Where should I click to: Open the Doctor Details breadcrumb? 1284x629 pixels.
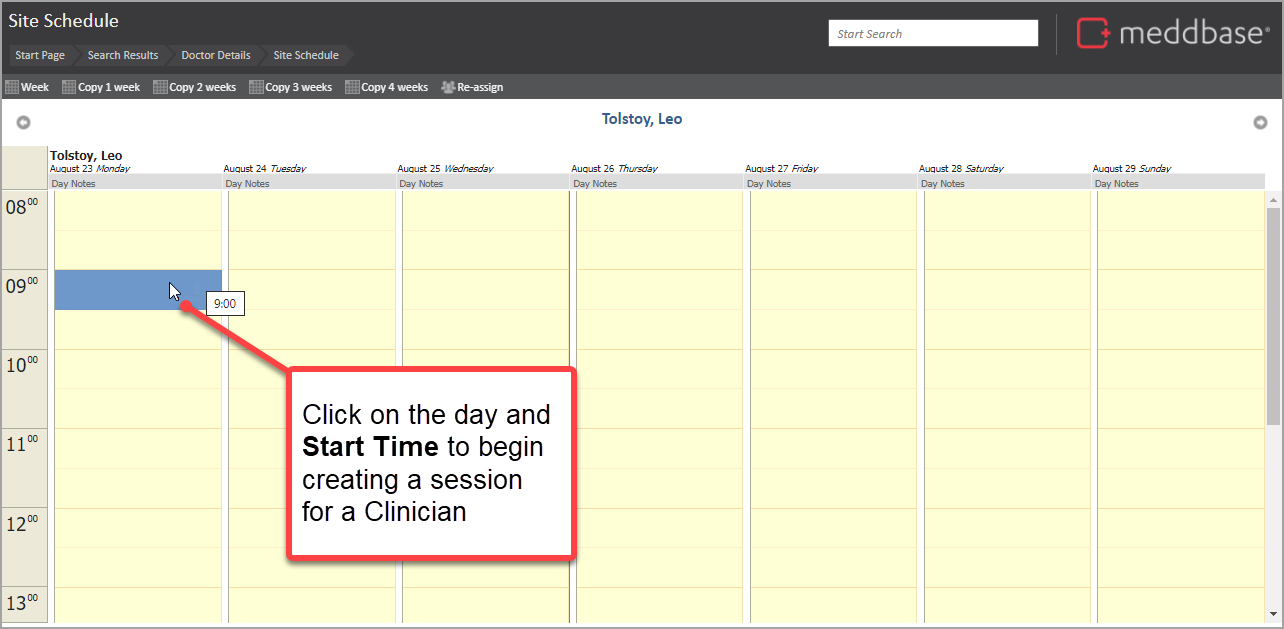(216, 55)
